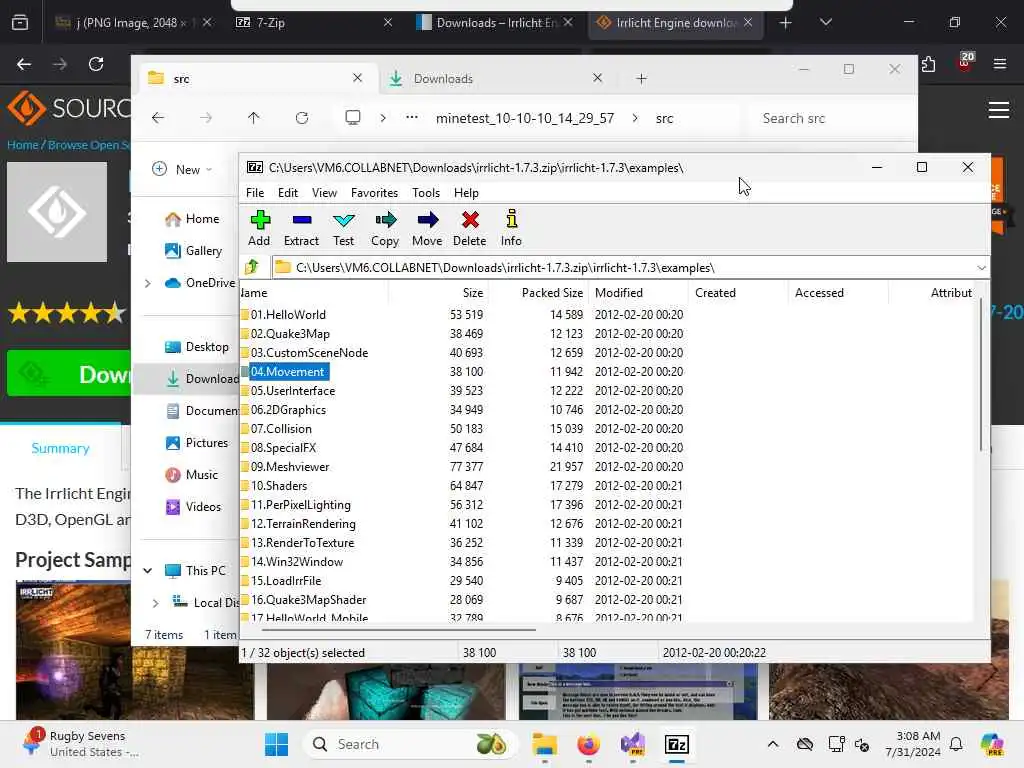Go back in File Explorer
The height and width of the screenshot is (768, 1024).
click(x=158, y=118)
